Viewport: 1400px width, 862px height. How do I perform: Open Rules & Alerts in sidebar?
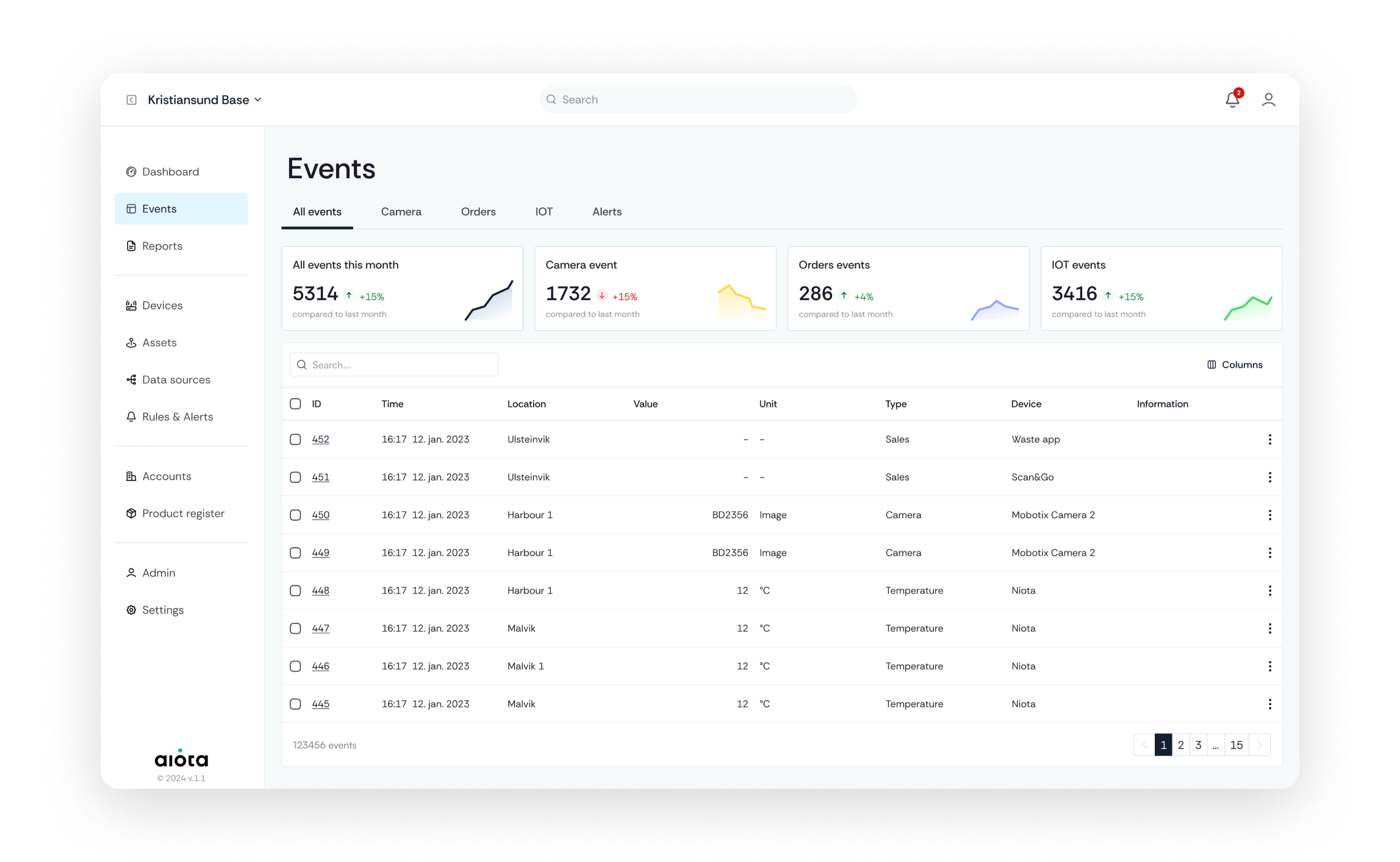(181, 417)
